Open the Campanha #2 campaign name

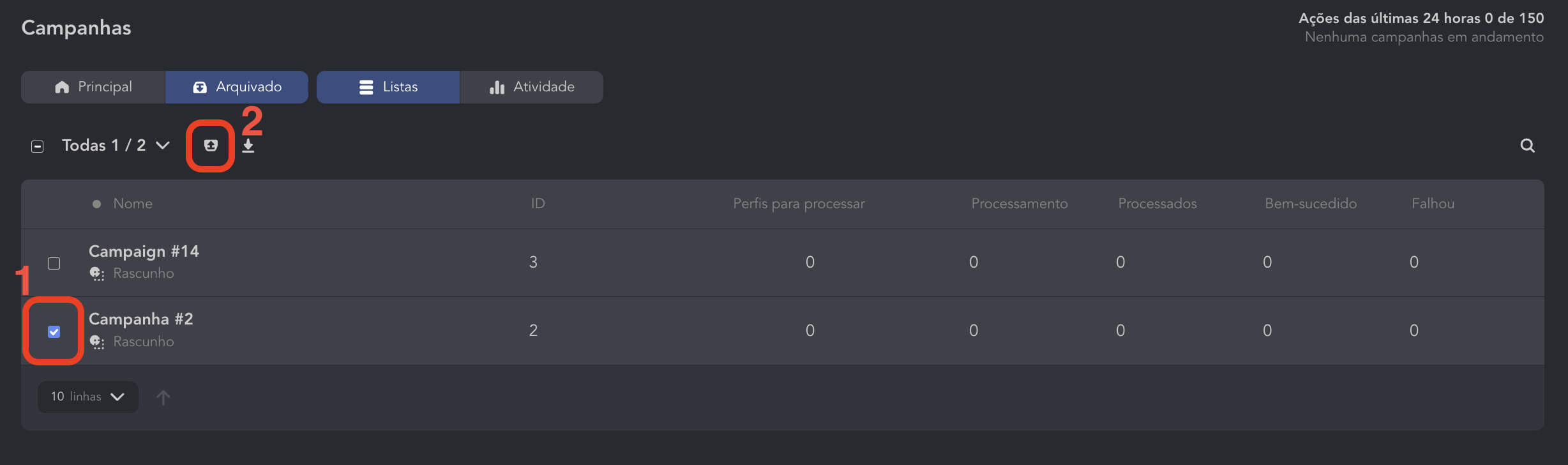click(x=140, y=319)
